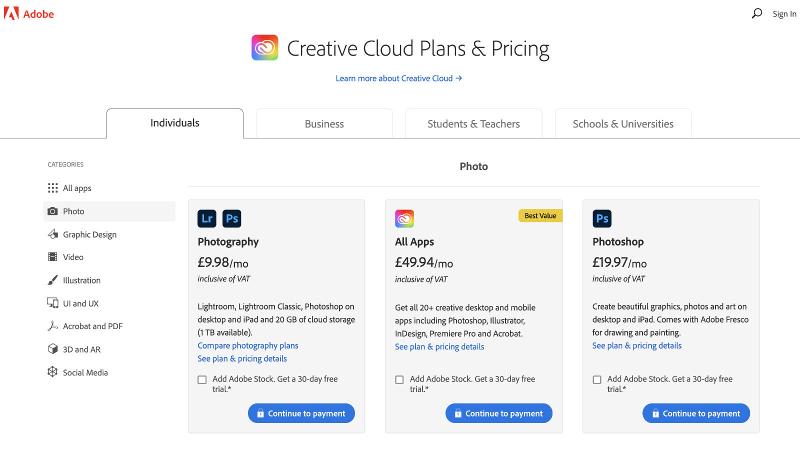Open the 3D and AR cube icon
The height and width of the screenshot is (450, 800).
point(53,349)
